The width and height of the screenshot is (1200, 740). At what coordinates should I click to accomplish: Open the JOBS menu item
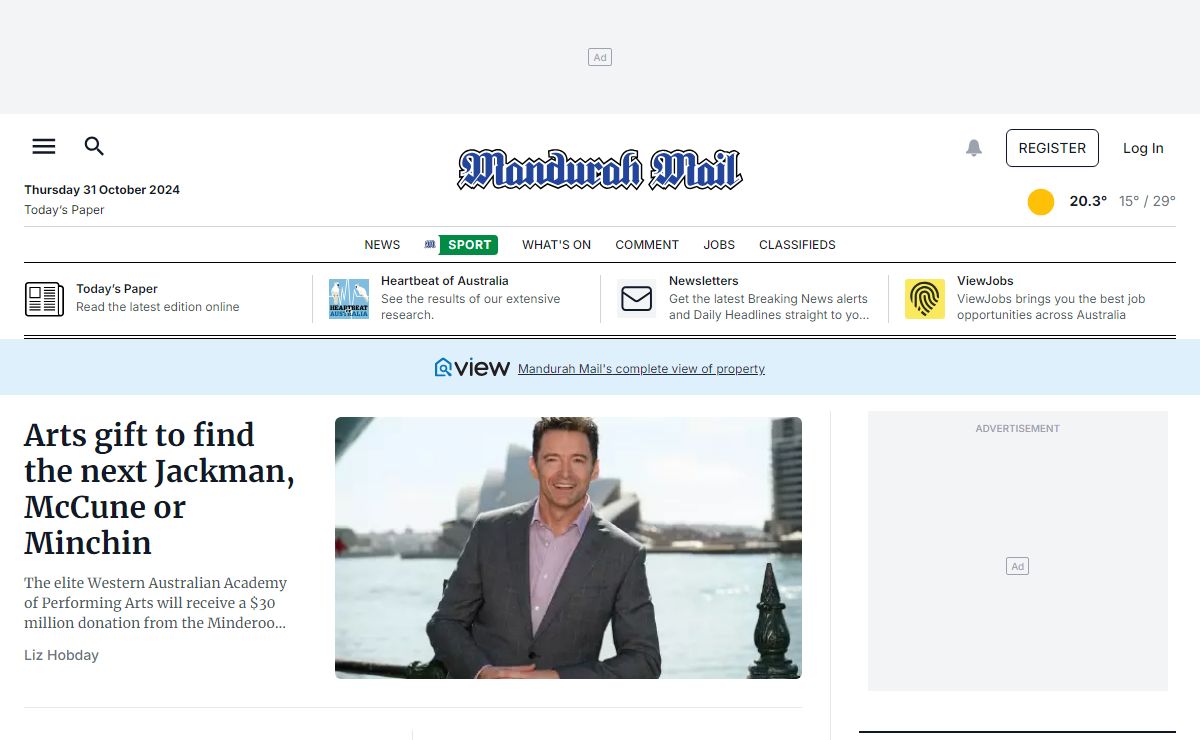coord(719,245)
